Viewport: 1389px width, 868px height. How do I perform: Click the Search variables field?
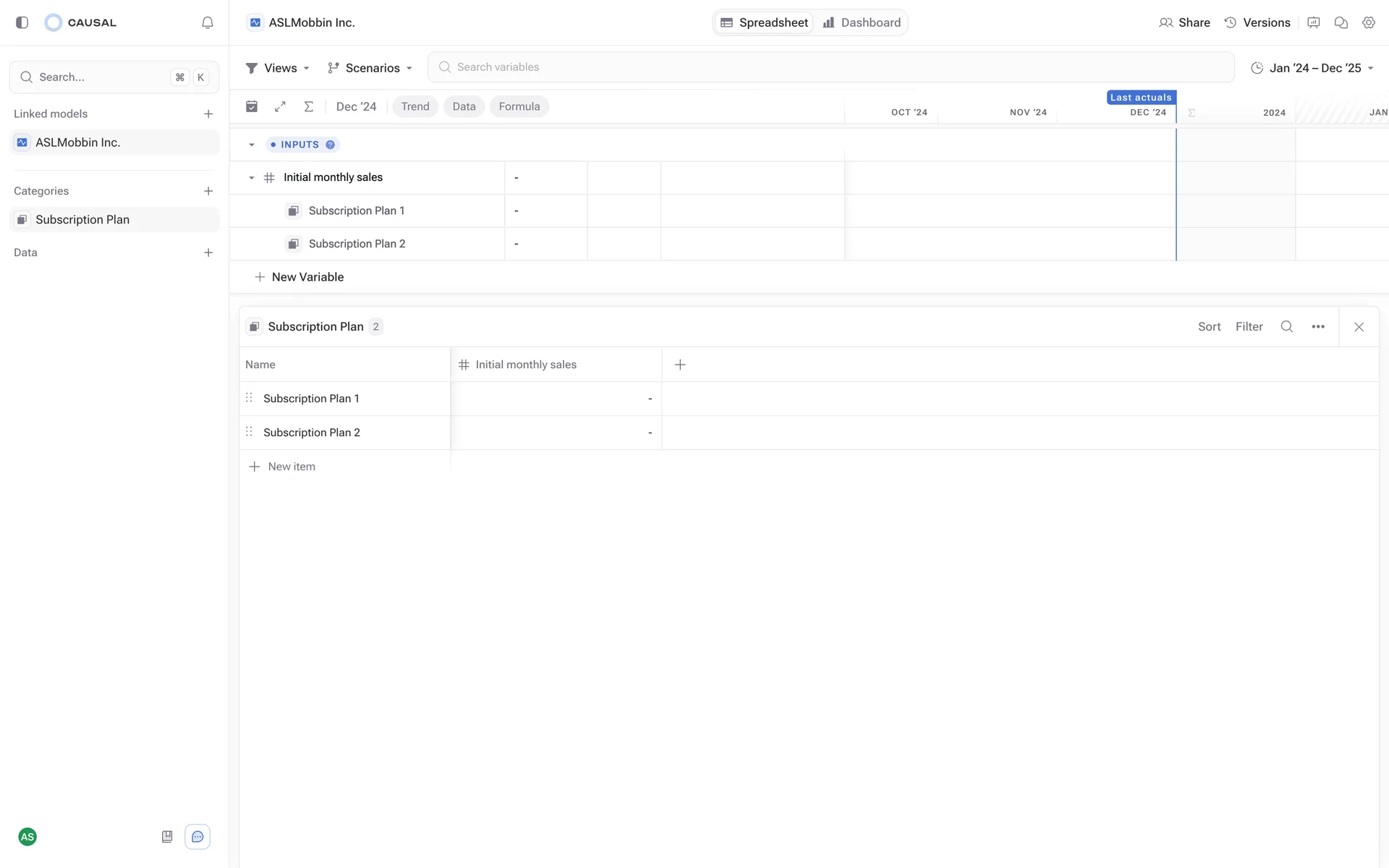pyautogui.click(x=831, y=67)
